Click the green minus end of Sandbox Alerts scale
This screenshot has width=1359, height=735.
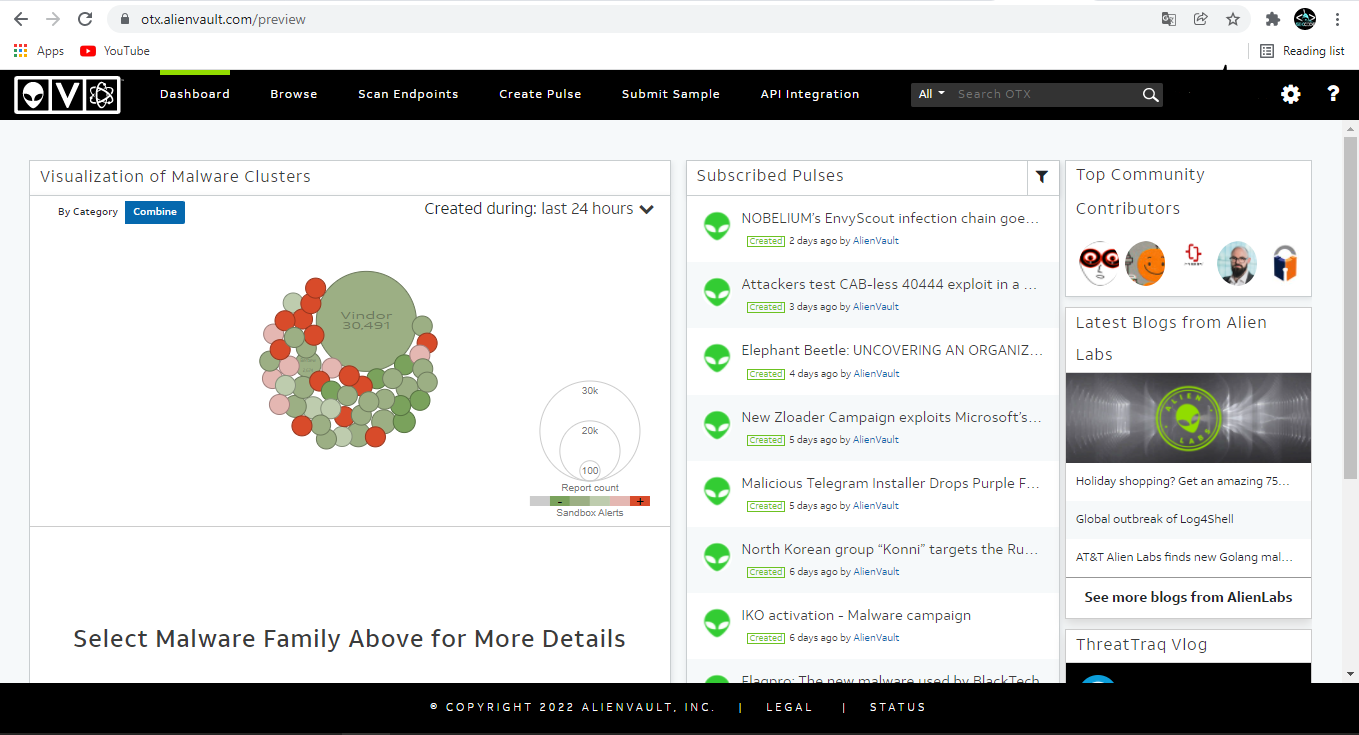click(x=560, y=501)
